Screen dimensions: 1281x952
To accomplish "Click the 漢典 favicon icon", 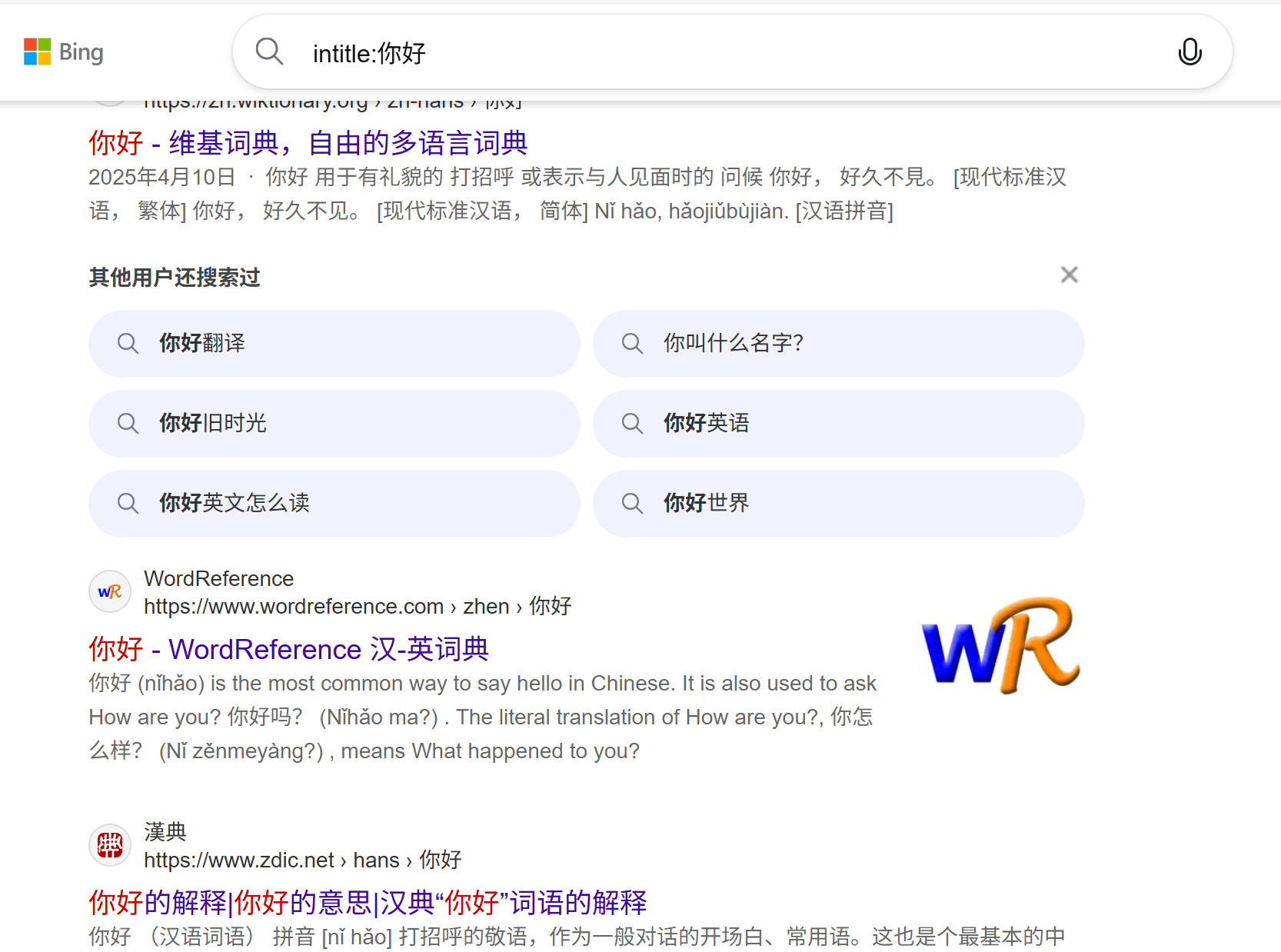I will (110, 845).
